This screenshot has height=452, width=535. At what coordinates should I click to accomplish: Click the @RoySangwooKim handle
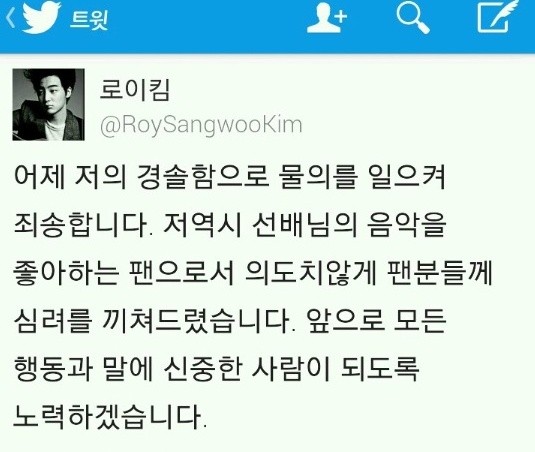click(201, 126)
